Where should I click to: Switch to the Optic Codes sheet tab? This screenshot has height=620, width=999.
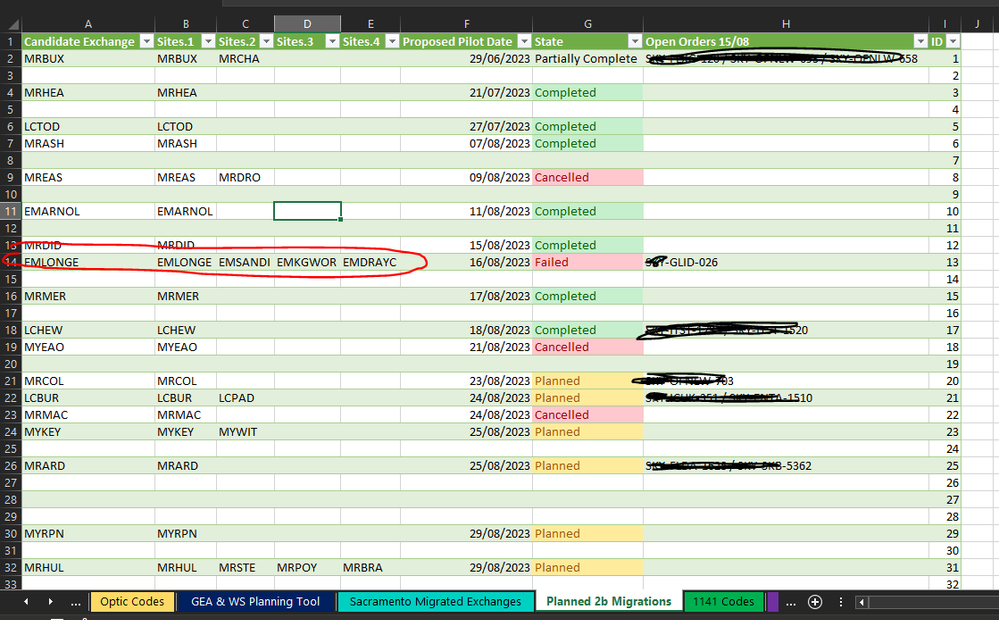(132, 602)
